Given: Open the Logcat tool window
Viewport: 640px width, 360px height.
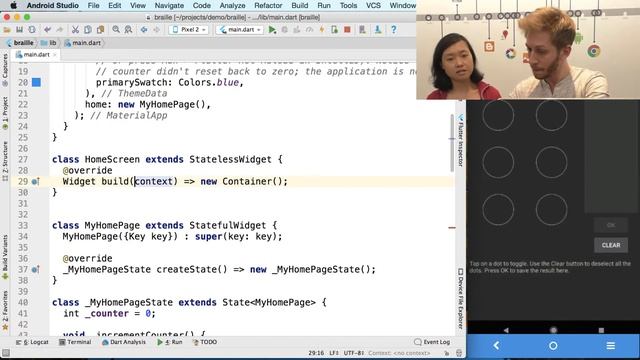Looking at the screenshot, I should pyautogui.click(x=32, y=342).
